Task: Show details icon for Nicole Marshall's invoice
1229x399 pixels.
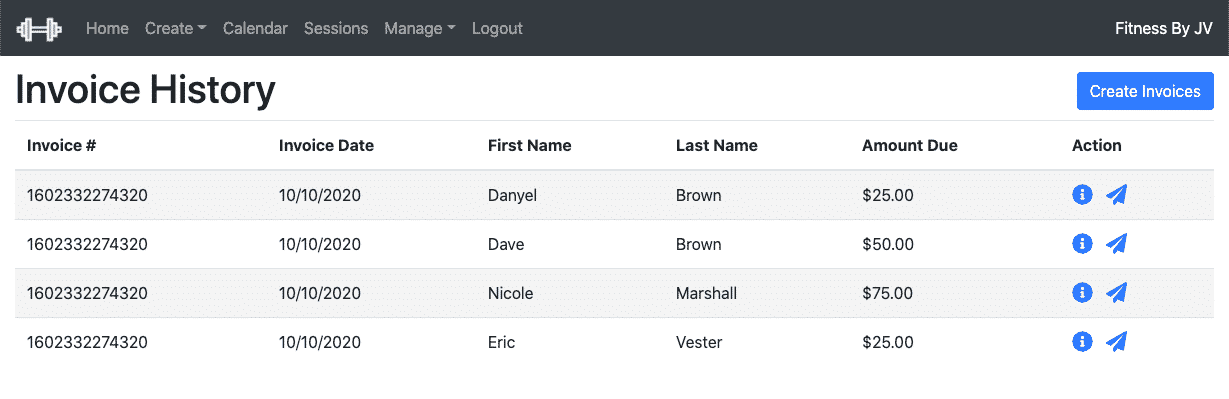Action: click(1081, 293)
